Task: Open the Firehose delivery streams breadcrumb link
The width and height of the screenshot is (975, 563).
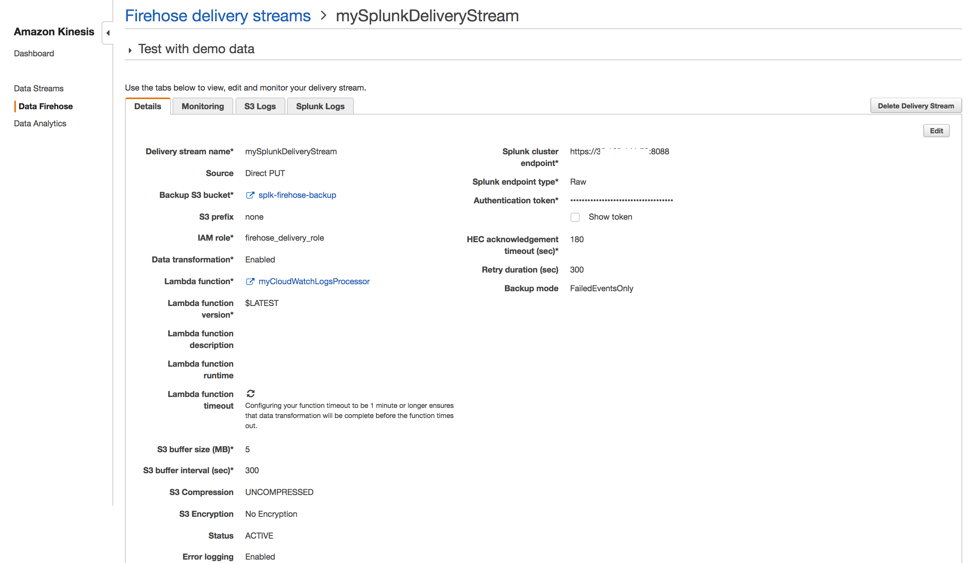Action: [218, 16]
